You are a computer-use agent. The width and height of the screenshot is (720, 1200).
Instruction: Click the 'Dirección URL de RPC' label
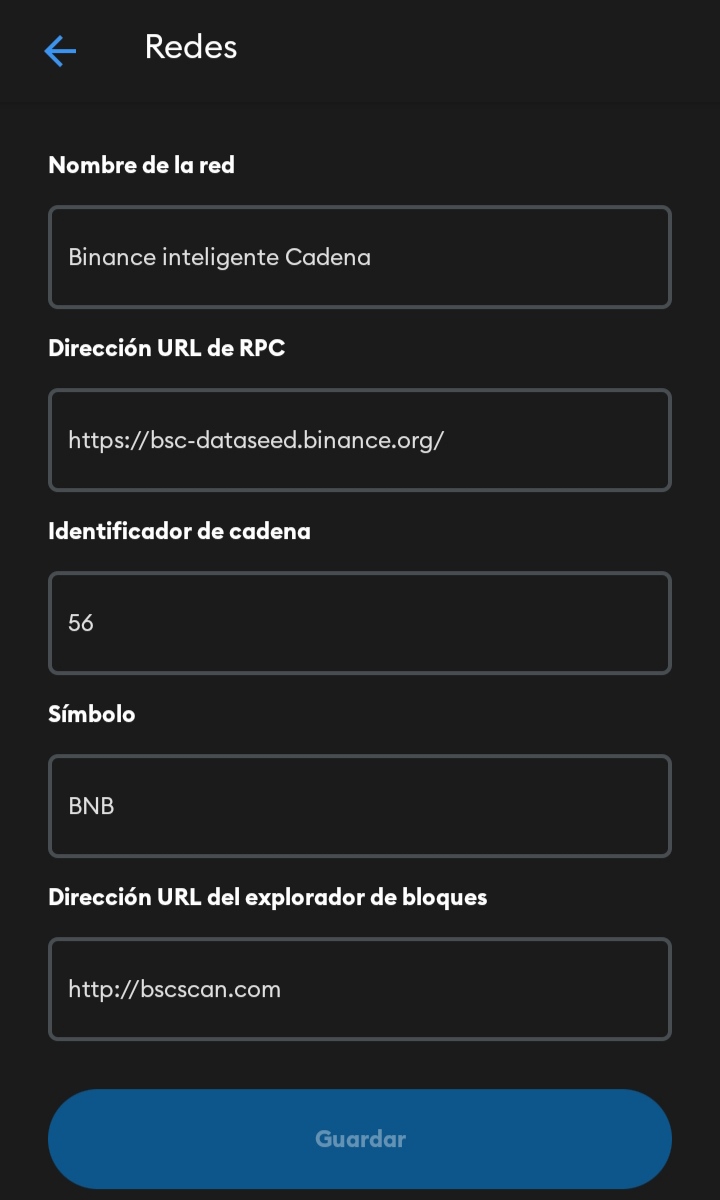(167, 348)
